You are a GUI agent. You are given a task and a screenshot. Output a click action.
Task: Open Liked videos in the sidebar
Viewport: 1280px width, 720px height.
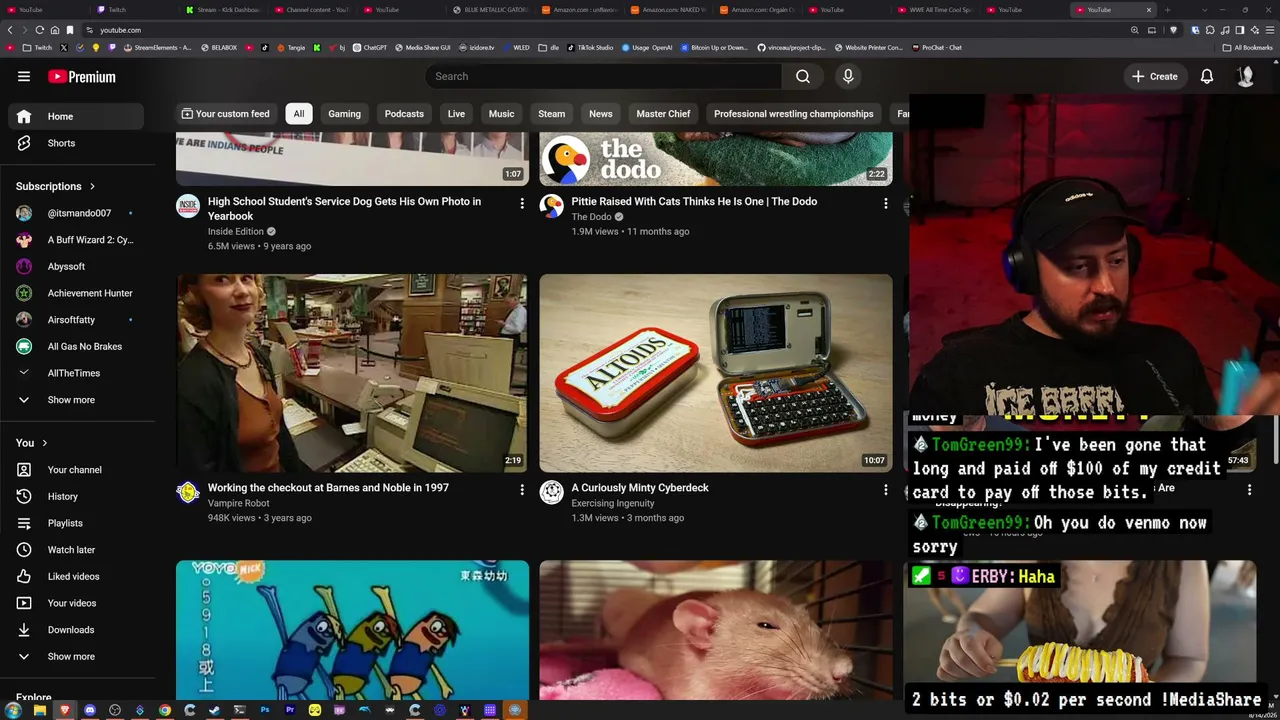[x=76, y=576]
